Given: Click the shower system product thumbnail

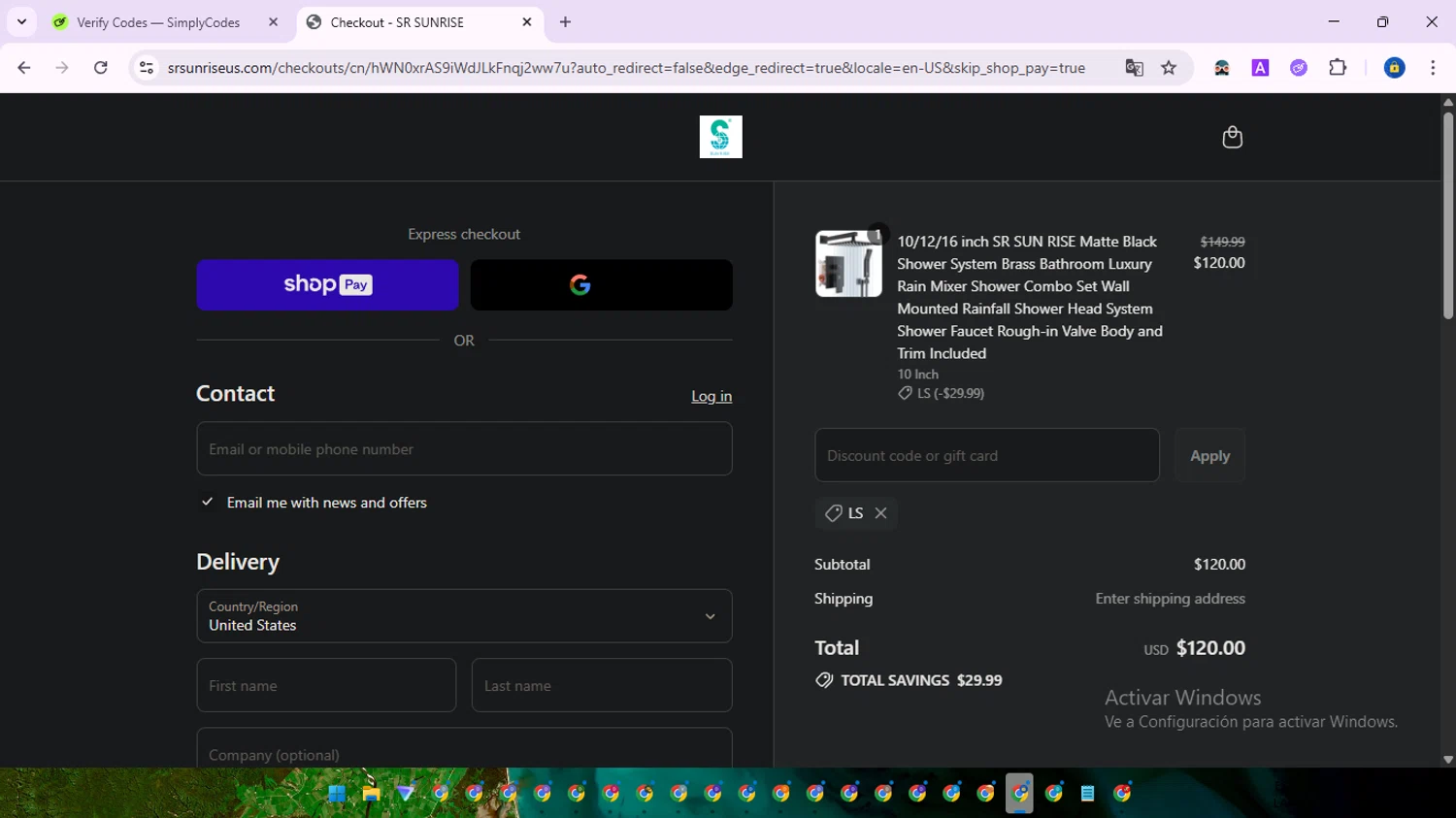Looking at the screenshot, I should [x=848, y=264].
